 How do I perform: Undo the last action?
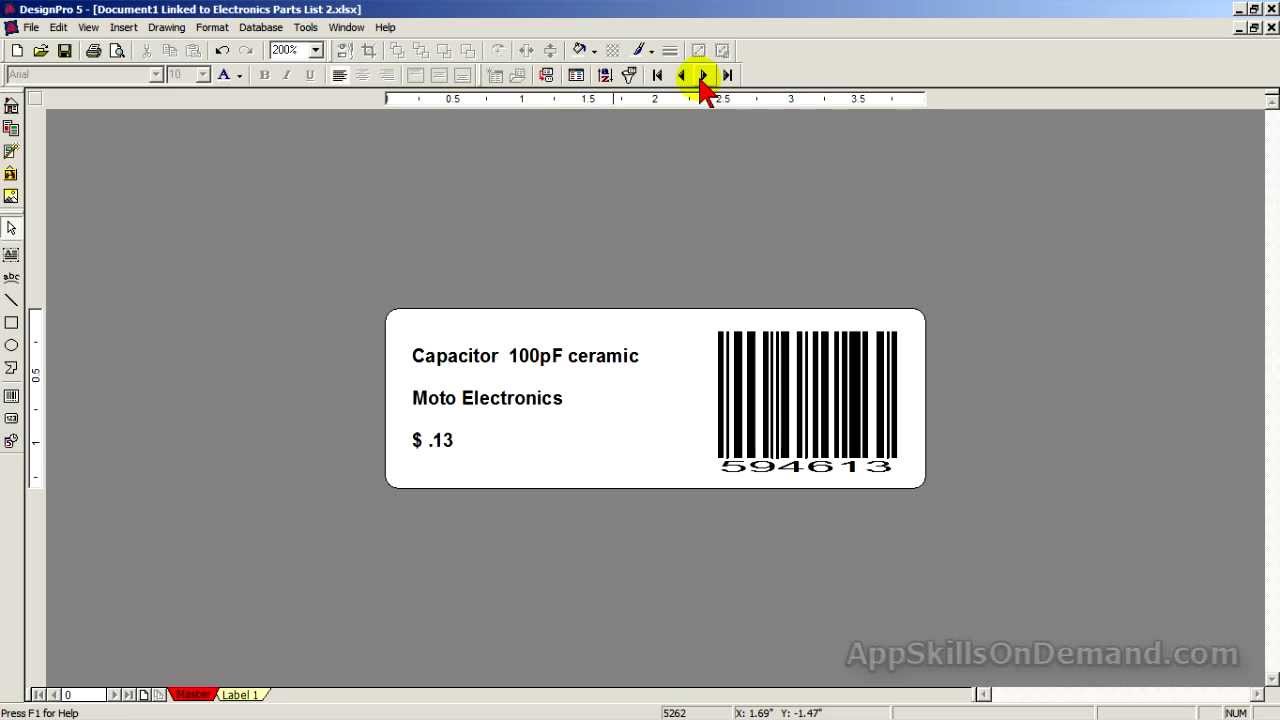click(222, 50)
